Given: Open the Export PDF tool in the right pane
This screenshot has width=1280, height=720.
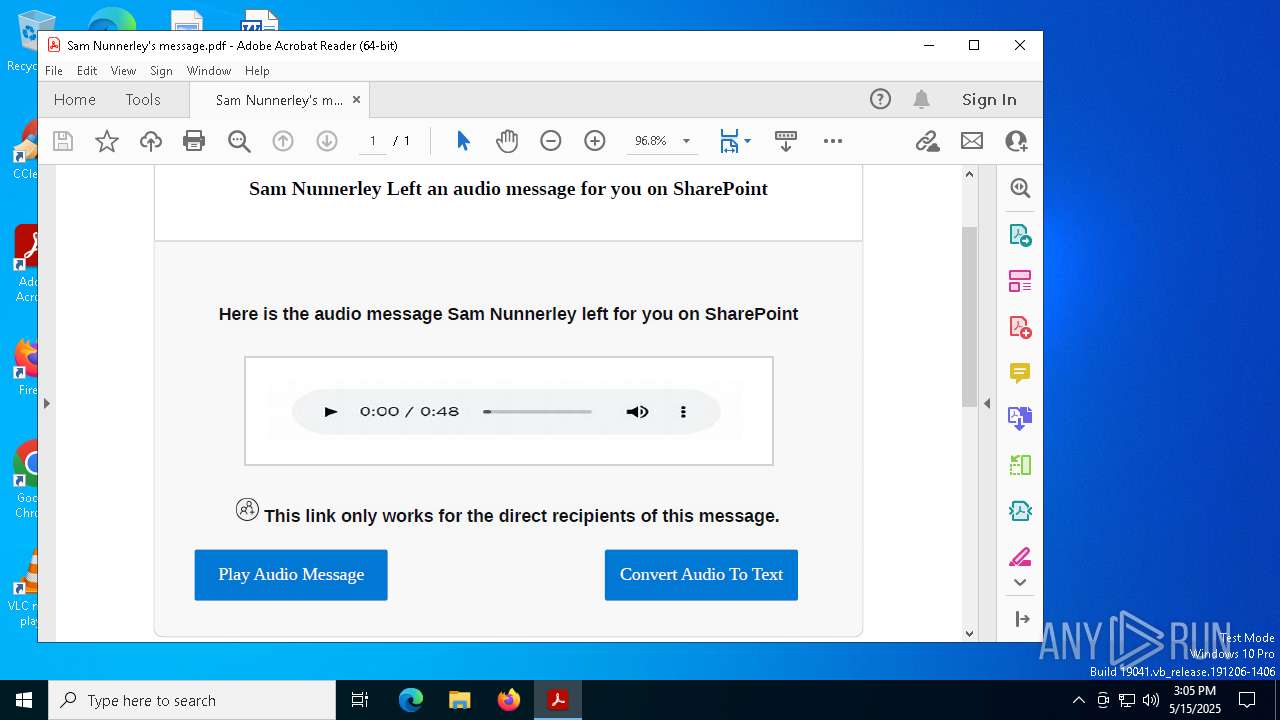Looking at the screenshot, I should pyautogui.click(x=1020, y=235).
